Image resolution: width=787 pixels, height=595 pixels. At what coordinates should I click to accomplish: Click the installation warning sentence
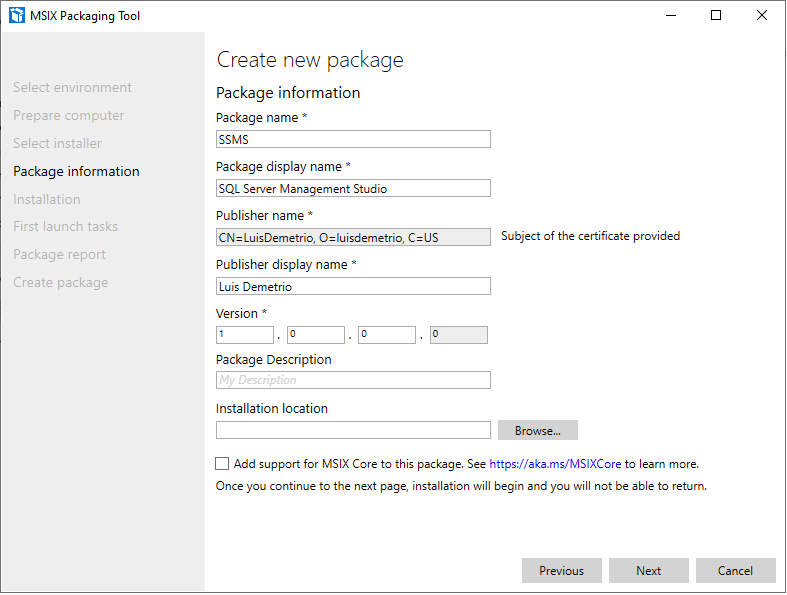[x=461, y=486]
